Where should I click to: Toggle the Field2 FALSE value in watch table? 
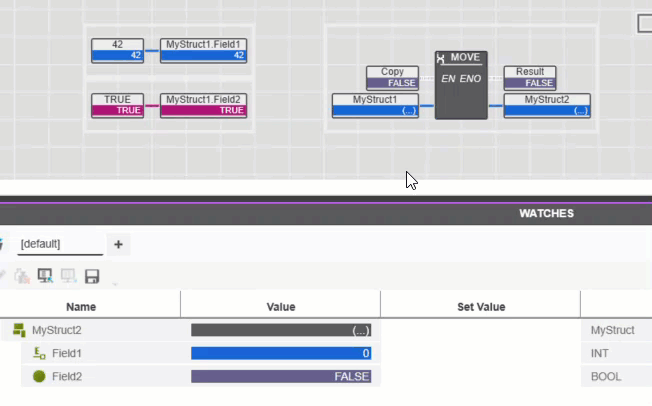tap(280, 377)
